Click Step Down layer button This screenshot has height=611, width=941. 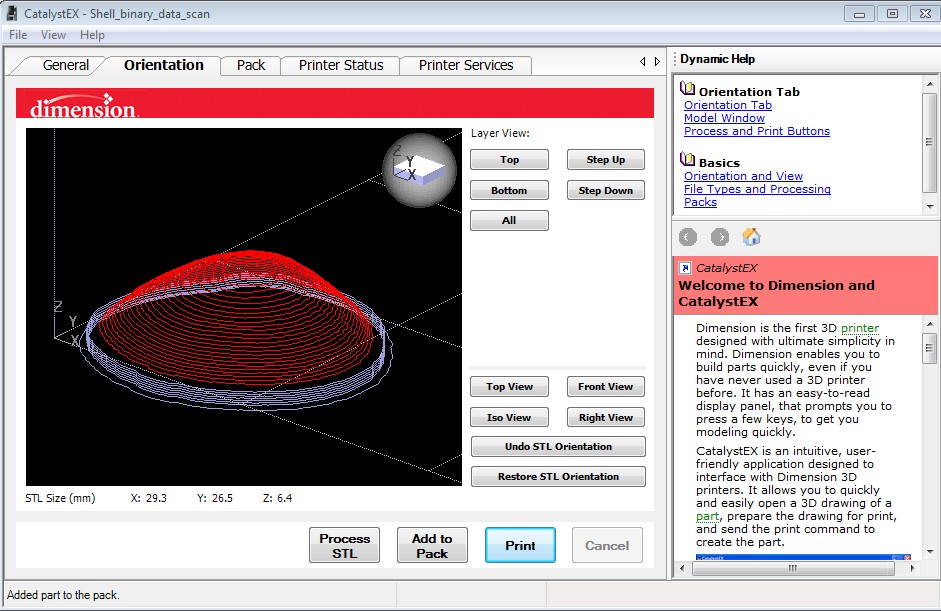coord(606,190)
